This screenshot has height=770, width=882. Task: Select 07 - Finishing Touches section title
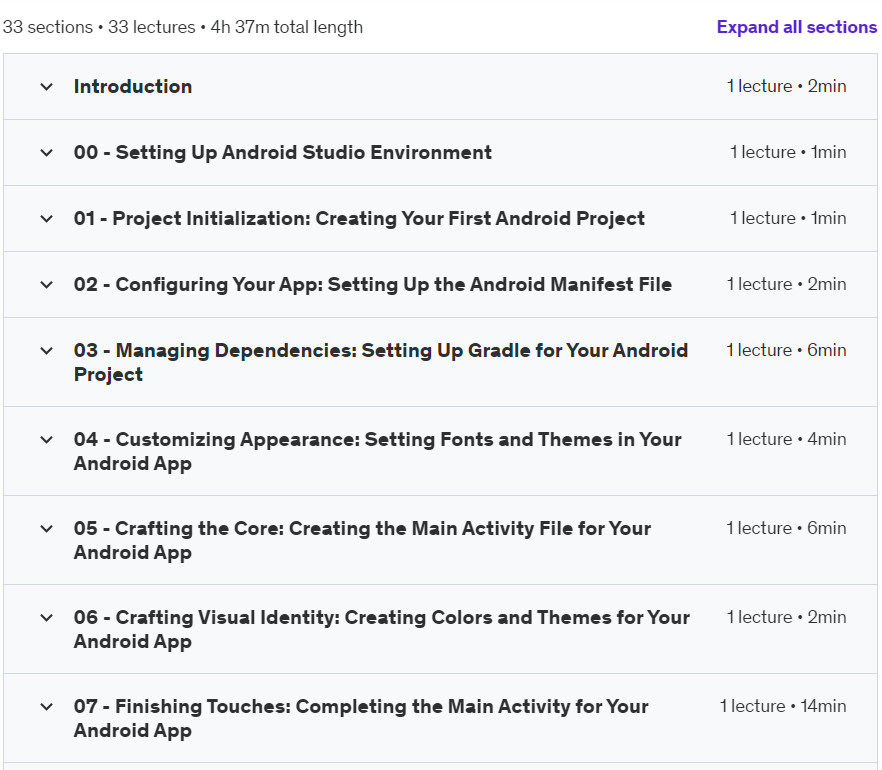pos(361,718)
